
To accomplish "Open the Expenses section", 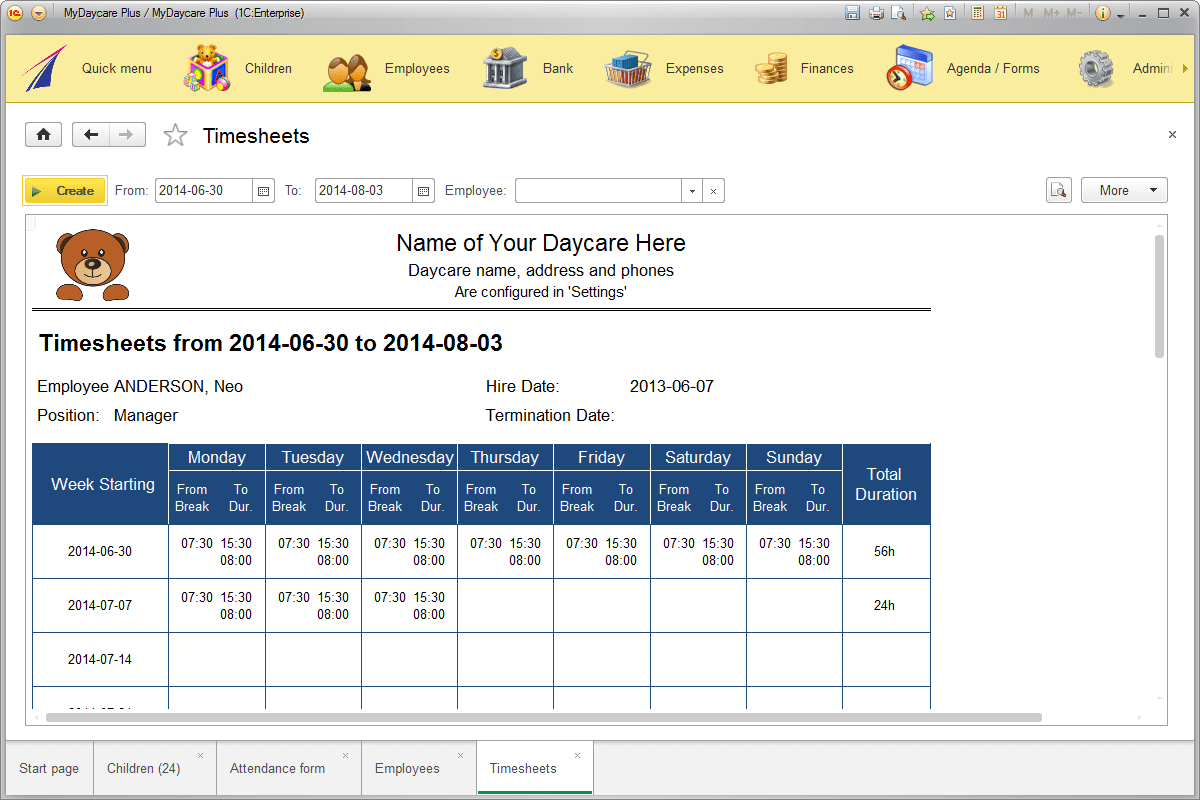I will click(x=694, y=69).
